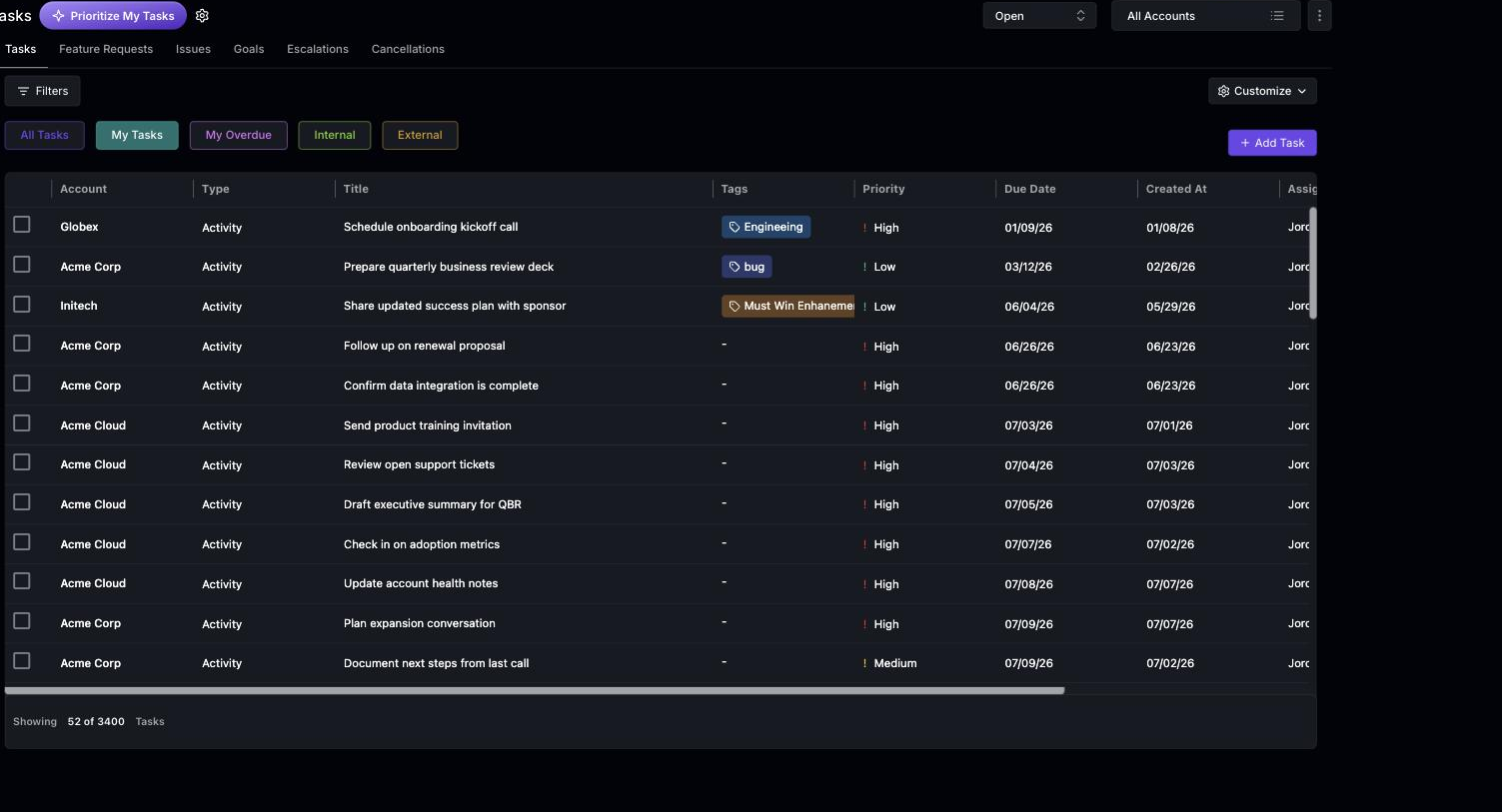Screen dimensions: 1502x812
Task: Click Prioritize My Tasks button
Action: click(x=113, y=16)
